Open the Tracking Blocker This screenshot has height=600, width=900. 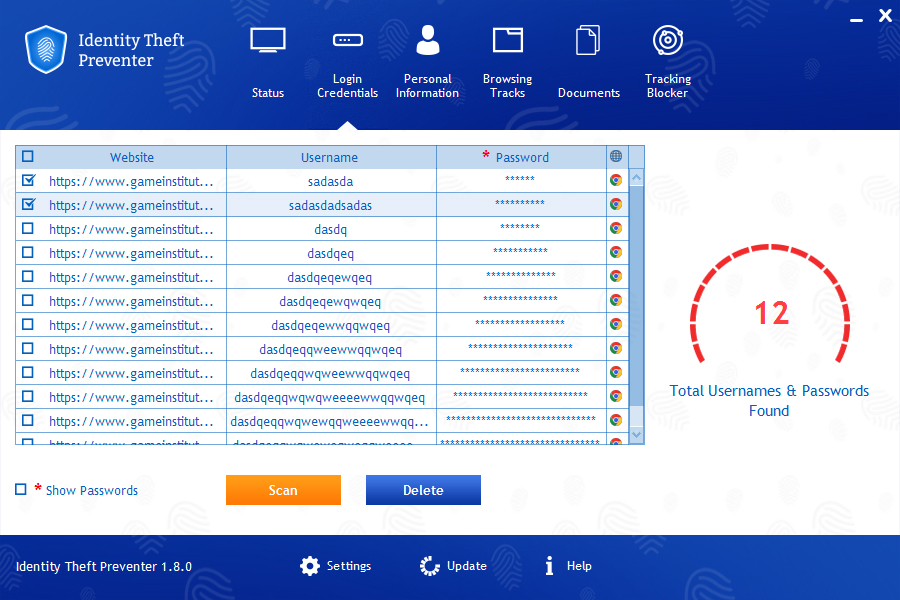click(667, 60)
